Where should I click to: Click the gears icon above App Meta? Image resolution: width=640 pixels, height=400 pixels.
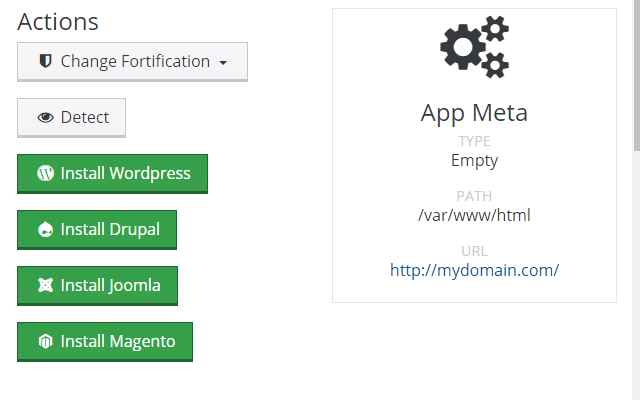474,48
